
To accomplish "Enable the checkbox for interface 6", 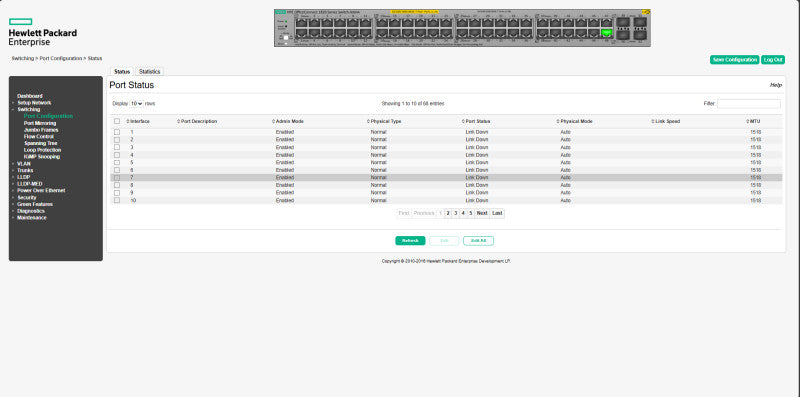I will tap(117, 170).
